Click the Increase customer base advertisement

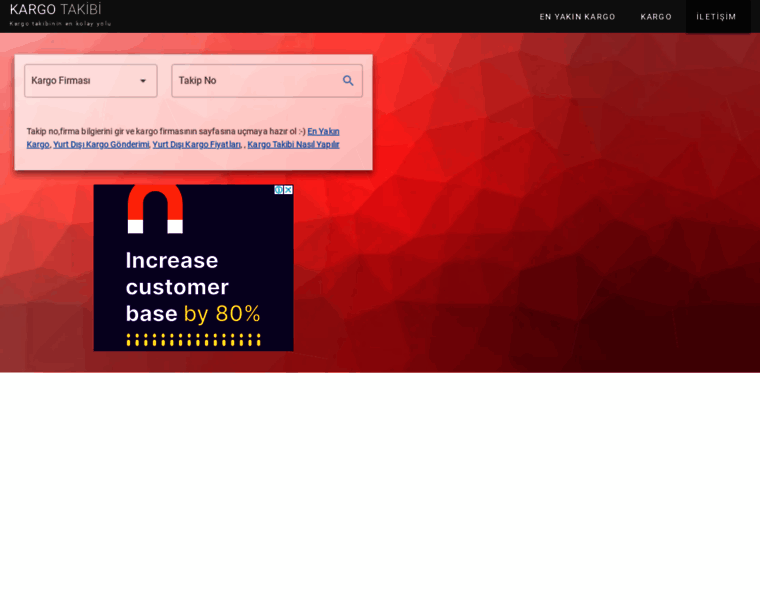click(x=193, y=268)
